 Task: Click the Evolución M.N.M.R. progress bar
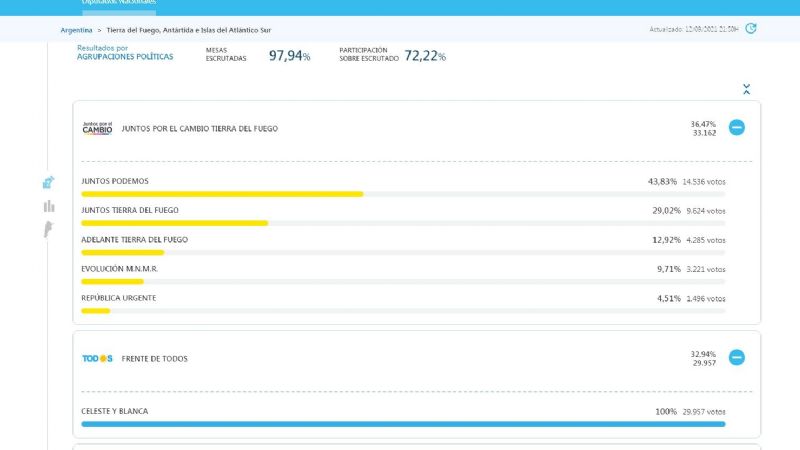(x=112, y=282)
